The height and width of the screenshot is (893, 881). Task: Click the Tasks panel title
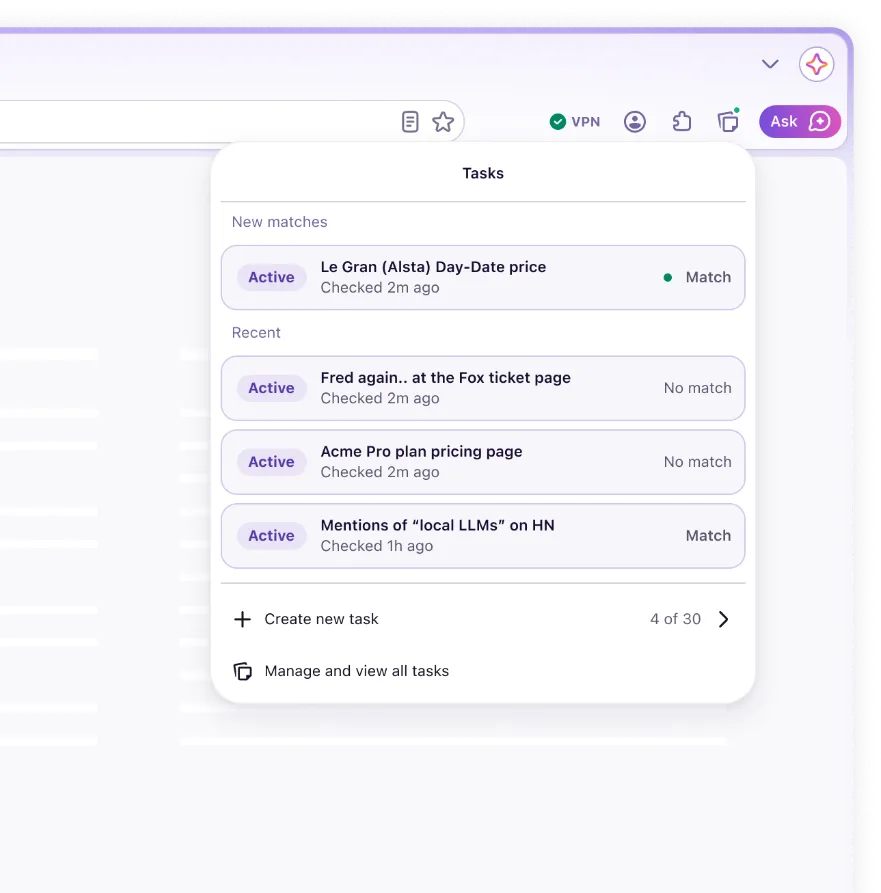[483, 173]
